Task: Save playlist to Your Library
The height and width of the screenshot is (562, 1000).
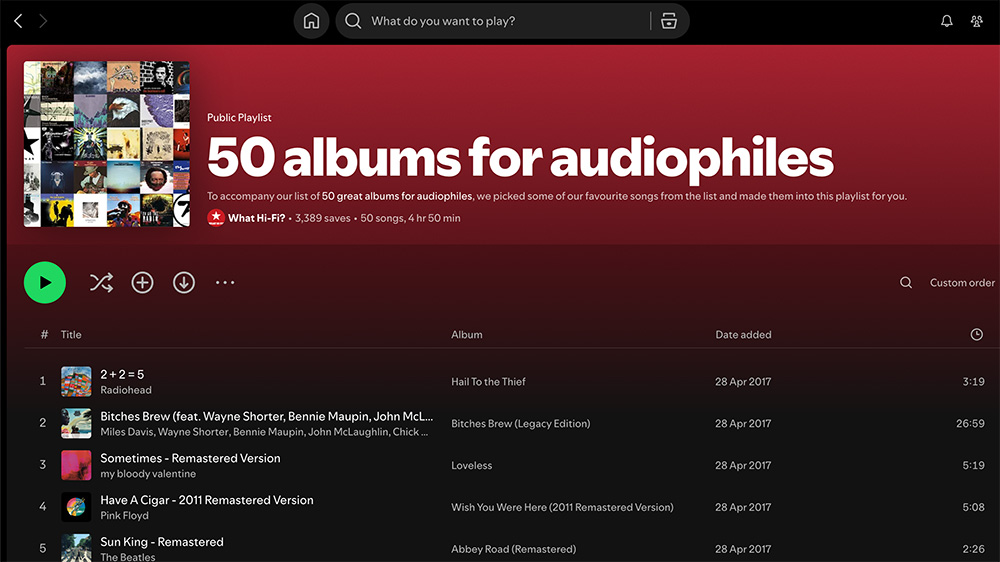Action: click(143, 283)
